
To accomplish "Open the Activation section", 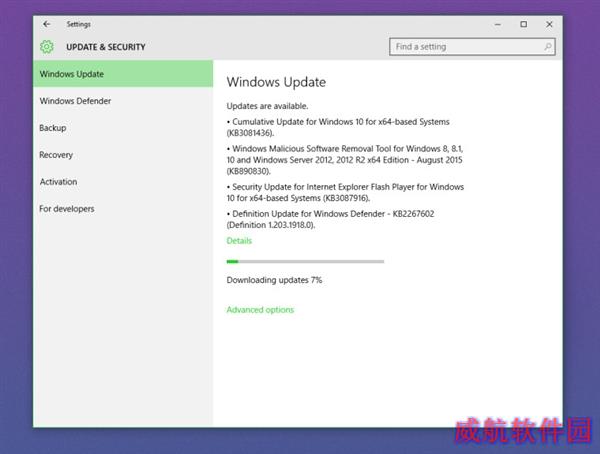I will tap(123, 181).
